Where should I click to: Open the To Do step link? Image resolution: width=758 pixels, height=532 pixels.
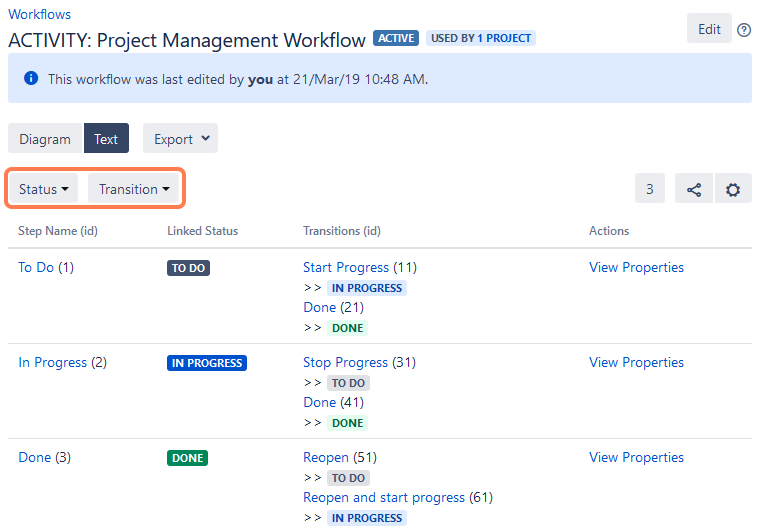click(x=36, y=267)
